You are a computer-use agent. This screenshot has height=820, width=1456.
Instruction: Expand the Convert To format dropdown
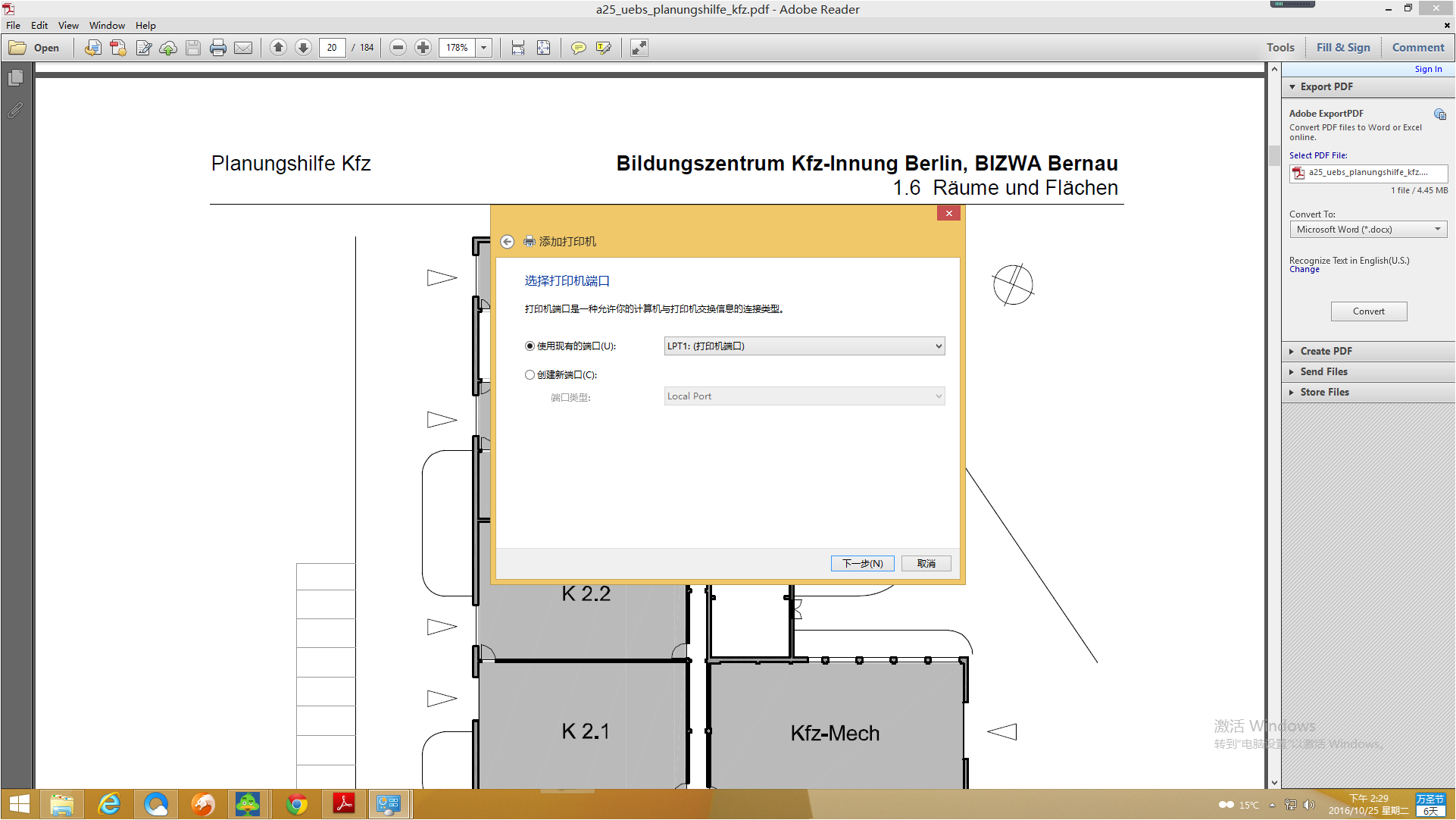1438,229
